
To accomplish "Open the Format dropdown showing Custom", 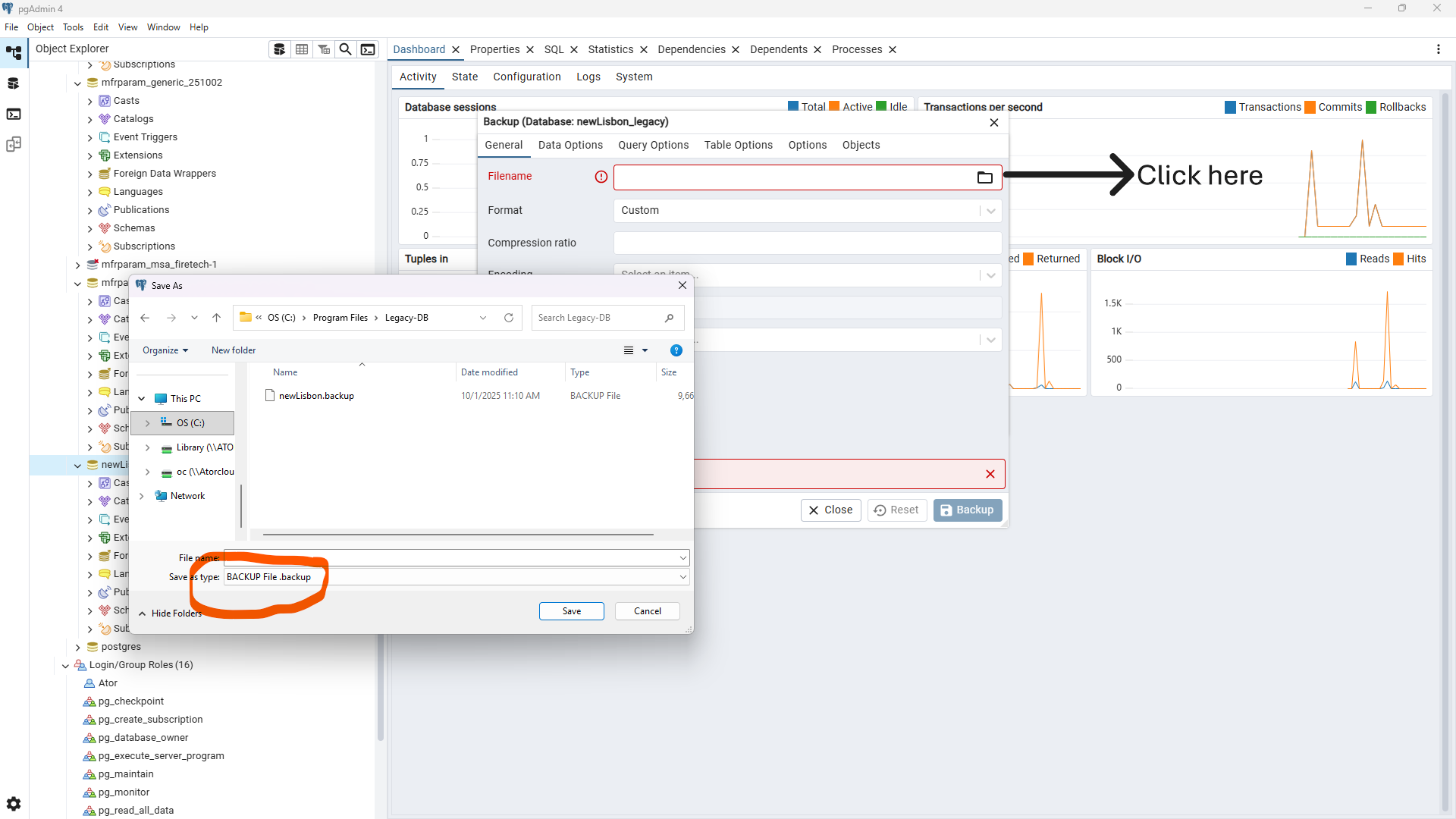I will (x=990, y=210).
